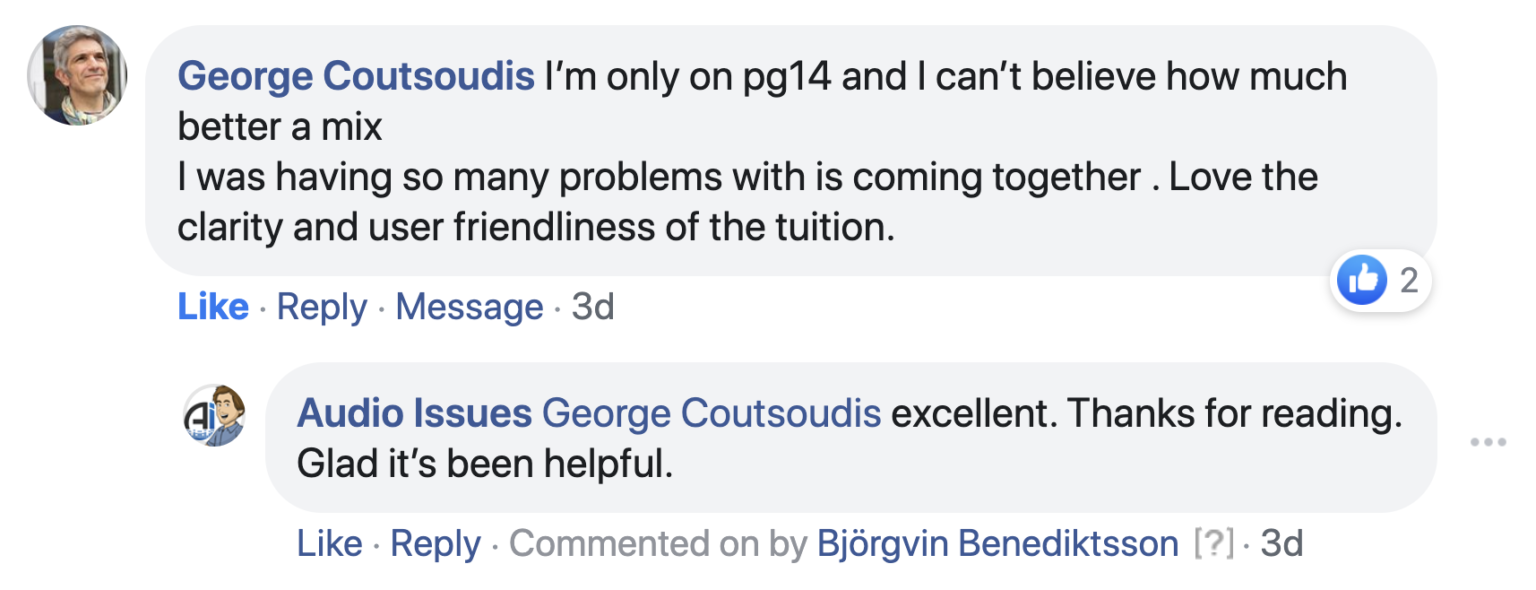View the reaction count of 2
Screen dimensions: 1536x590
pos(1408,281)
